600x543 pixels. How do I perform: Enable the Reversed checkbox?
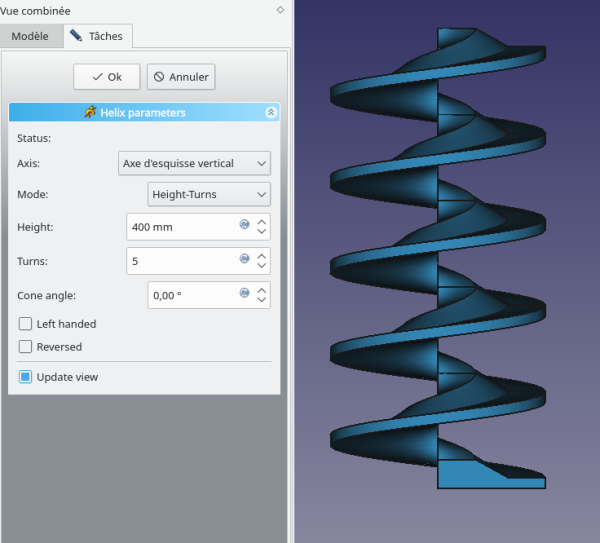point(25,347)
